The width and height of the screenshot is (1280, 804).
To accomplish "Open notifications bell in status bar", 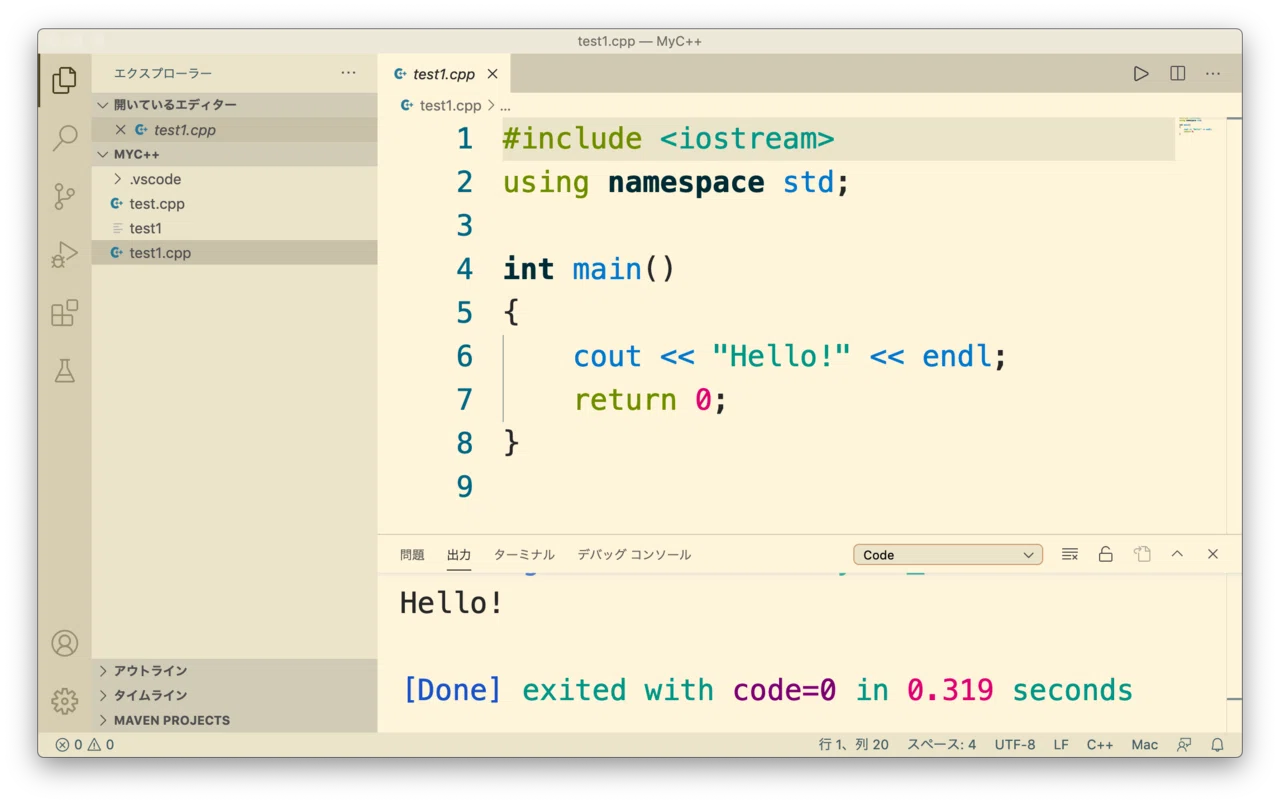I will pyautogui.click(x=1218, y=745).
